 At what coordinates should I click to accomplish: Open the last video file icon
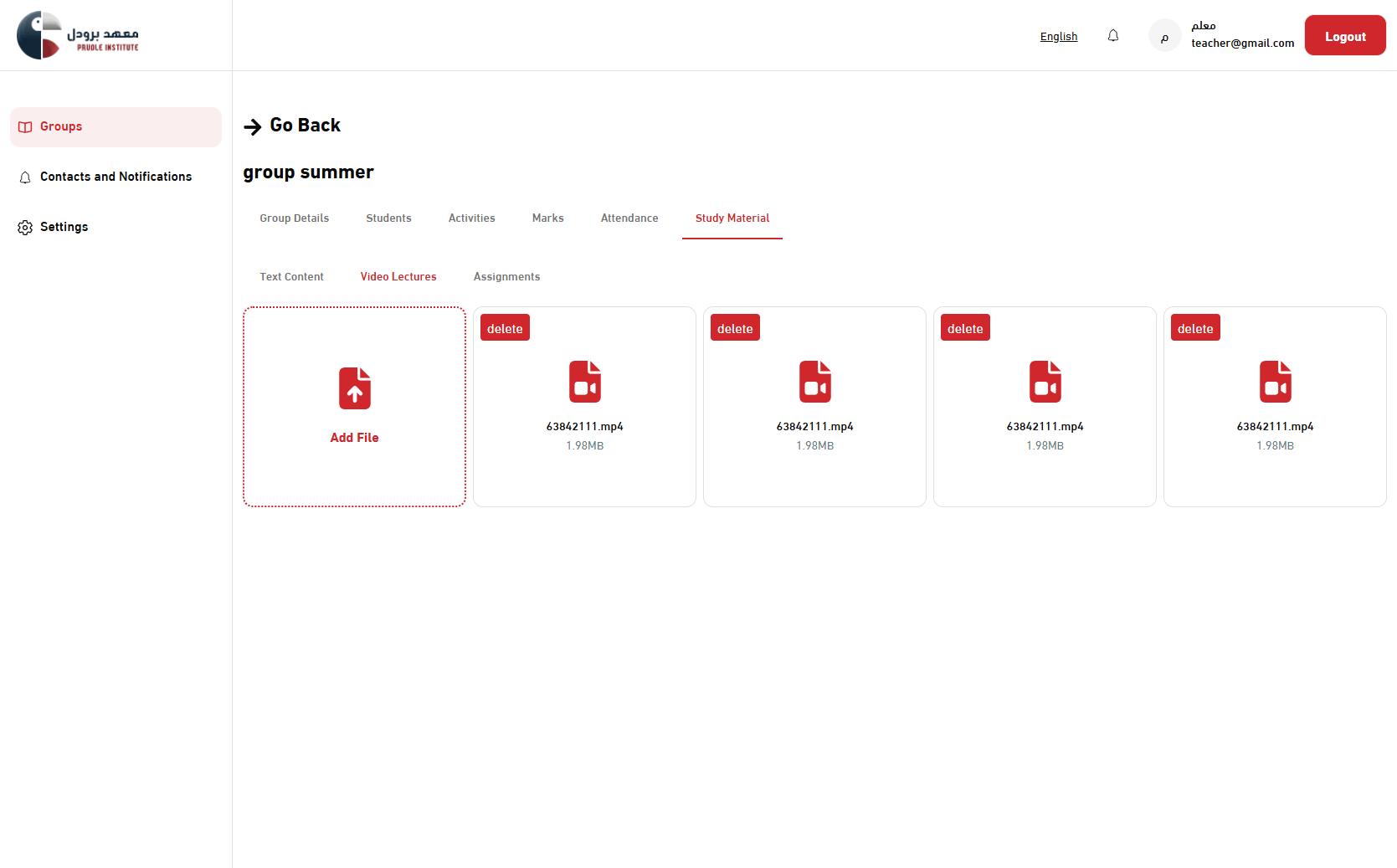[1275, 382]
